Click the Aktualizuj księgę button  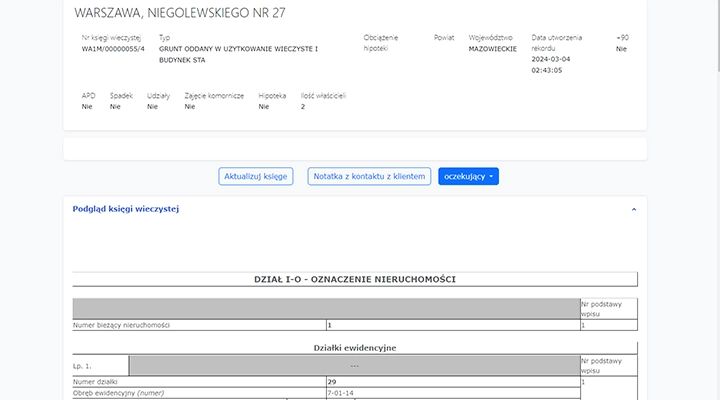point(255,176)
